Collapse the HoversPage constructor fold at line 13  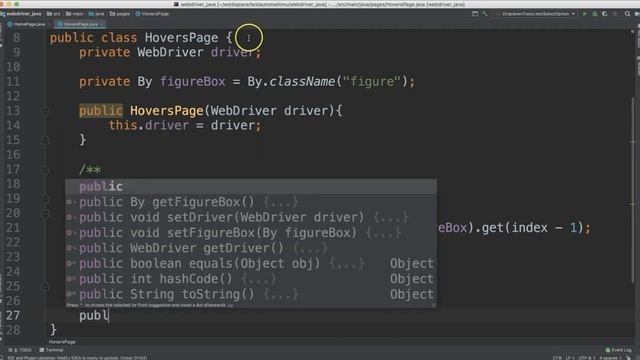(x=45, y=111)
